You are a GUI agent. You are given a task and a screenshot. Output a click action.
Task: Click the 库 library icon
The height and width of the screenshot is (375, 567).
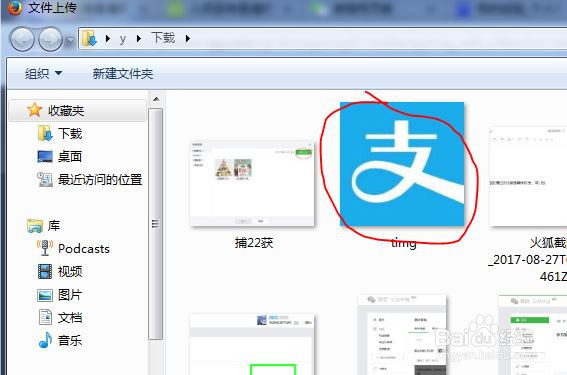pyautogui.click(x=35, y=225)
